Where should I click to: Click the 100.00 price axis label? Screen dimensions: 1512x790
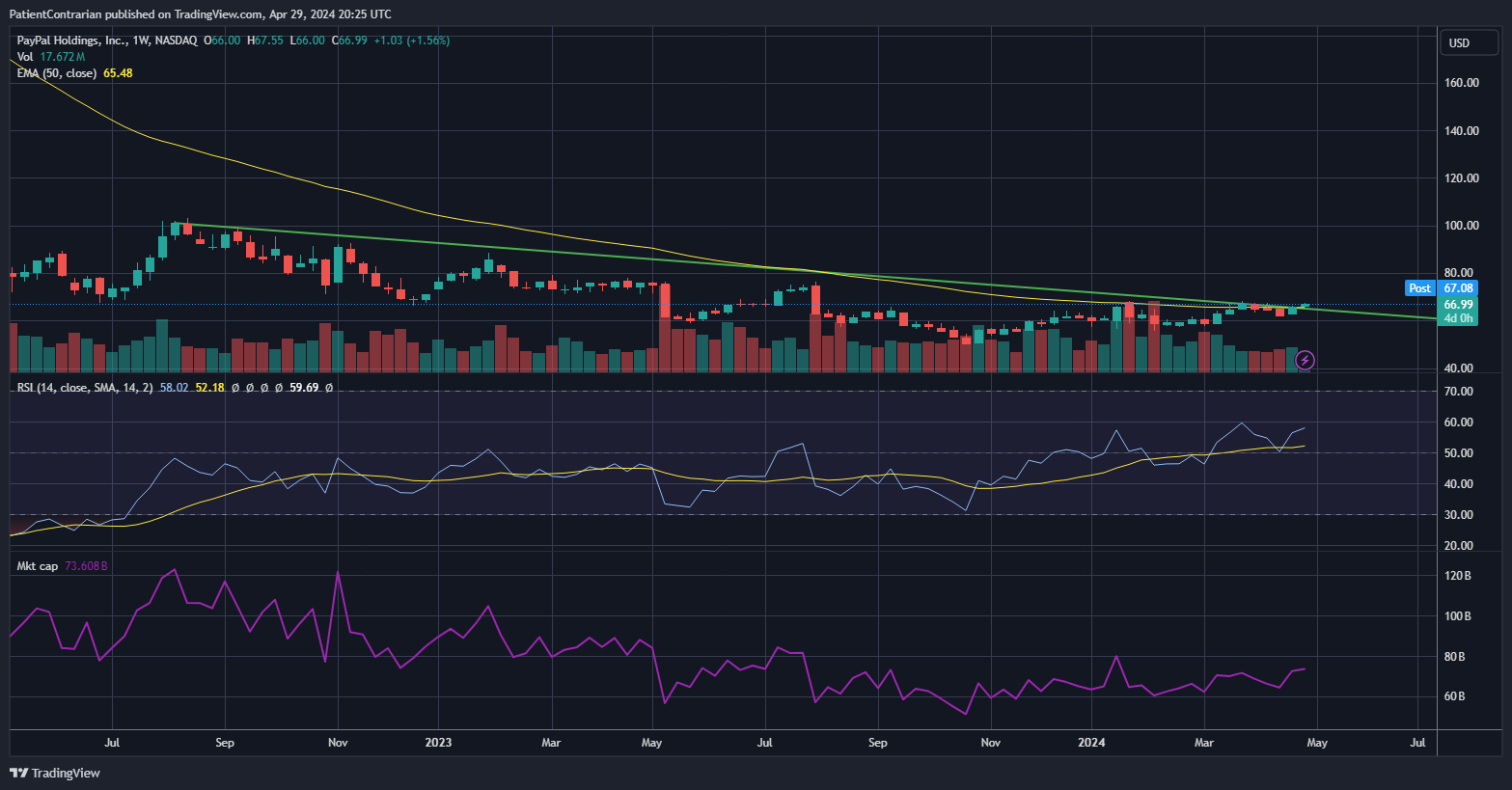point(1461,226)
